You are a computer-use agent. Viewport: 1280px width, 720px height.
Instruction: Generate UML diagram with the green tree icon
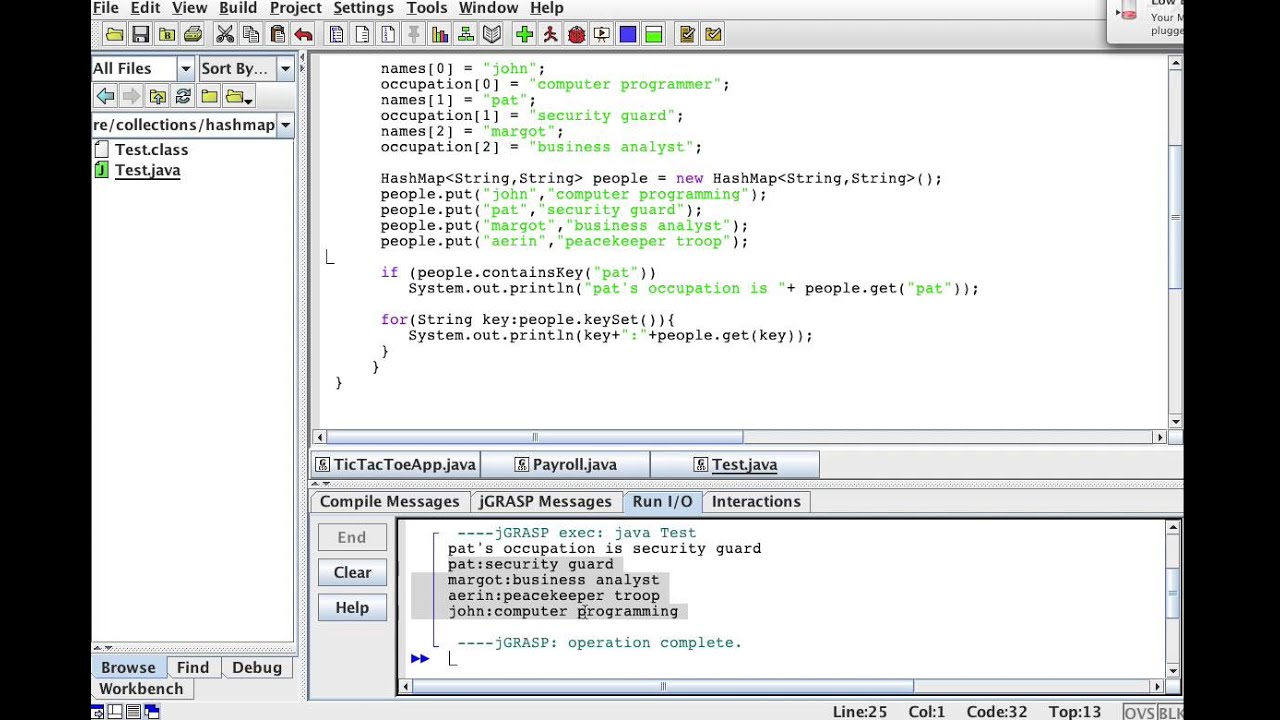[466, 34]
